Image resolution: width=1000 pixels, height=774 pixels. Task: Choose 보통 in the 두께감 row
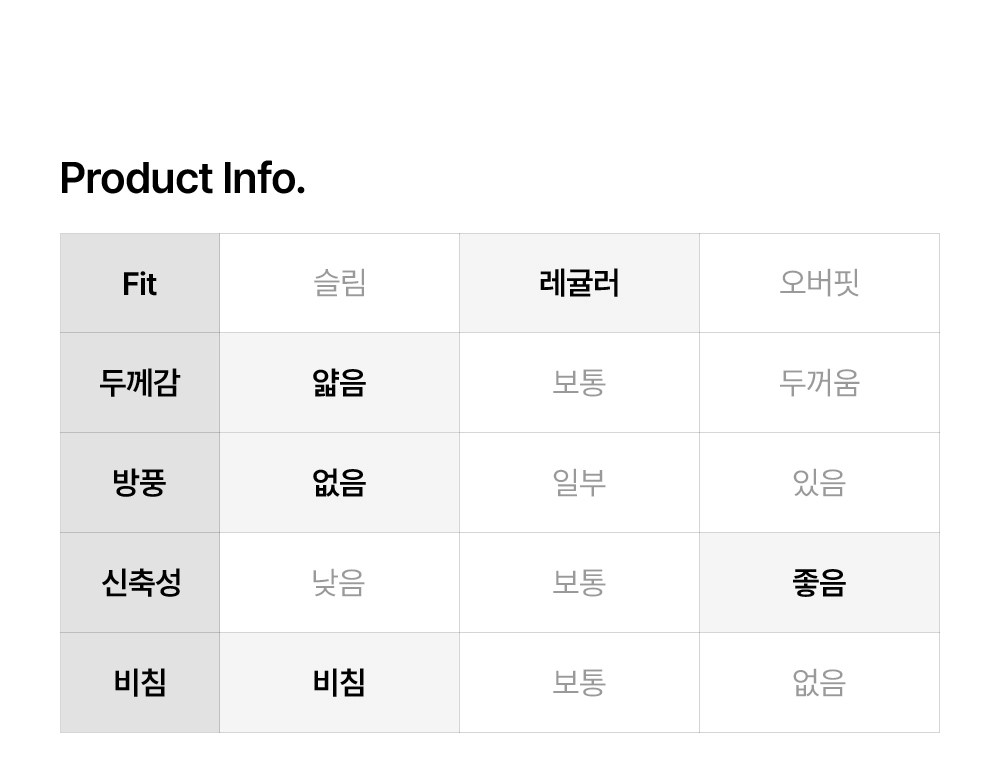tap(579, 383)
